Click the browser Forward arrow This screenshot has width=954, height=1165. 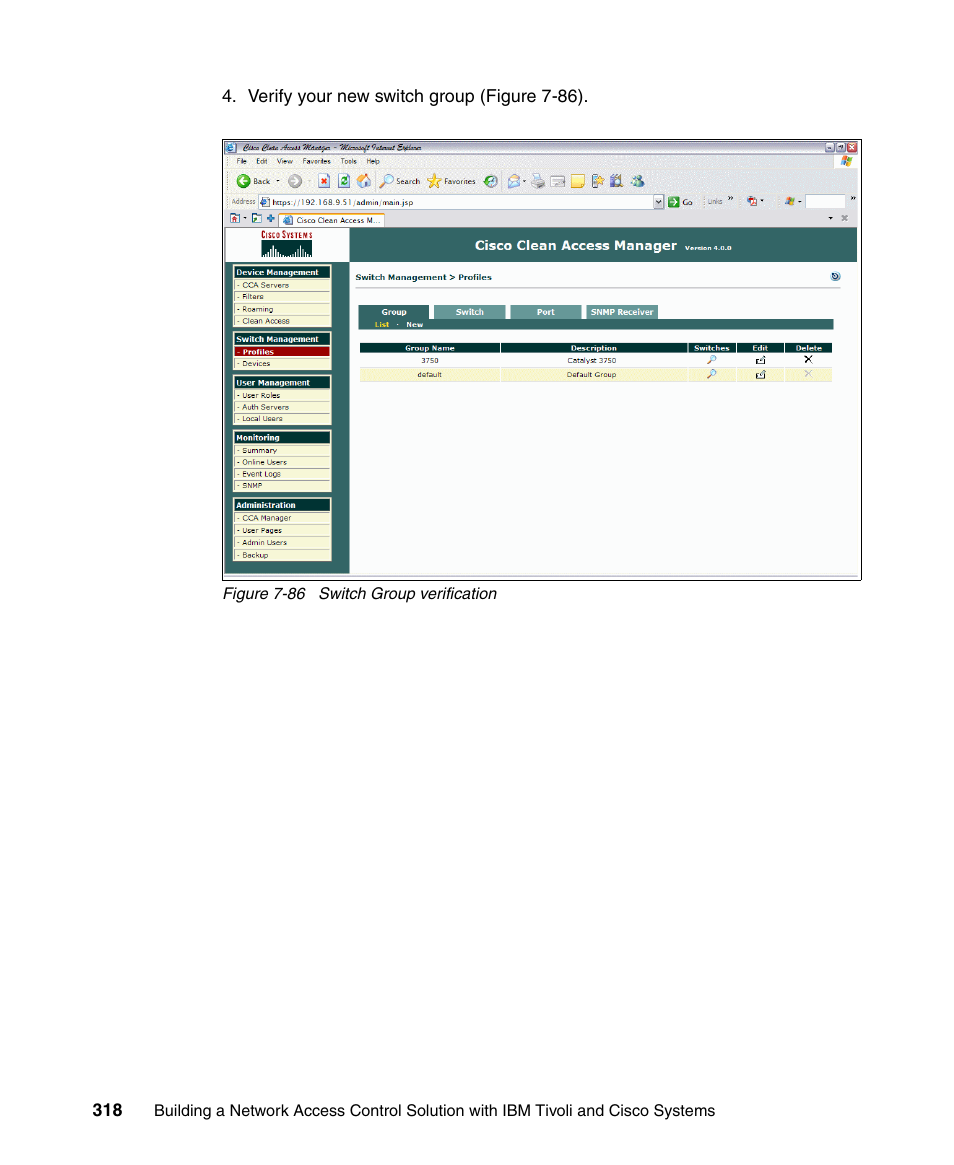pos(295,181)
